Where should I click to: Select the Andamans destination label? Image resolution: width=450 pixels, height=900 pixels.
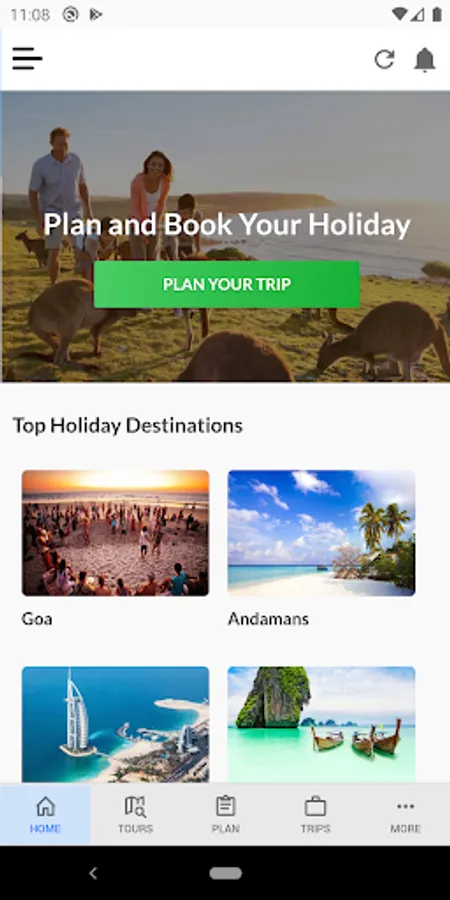click(268, 619)
